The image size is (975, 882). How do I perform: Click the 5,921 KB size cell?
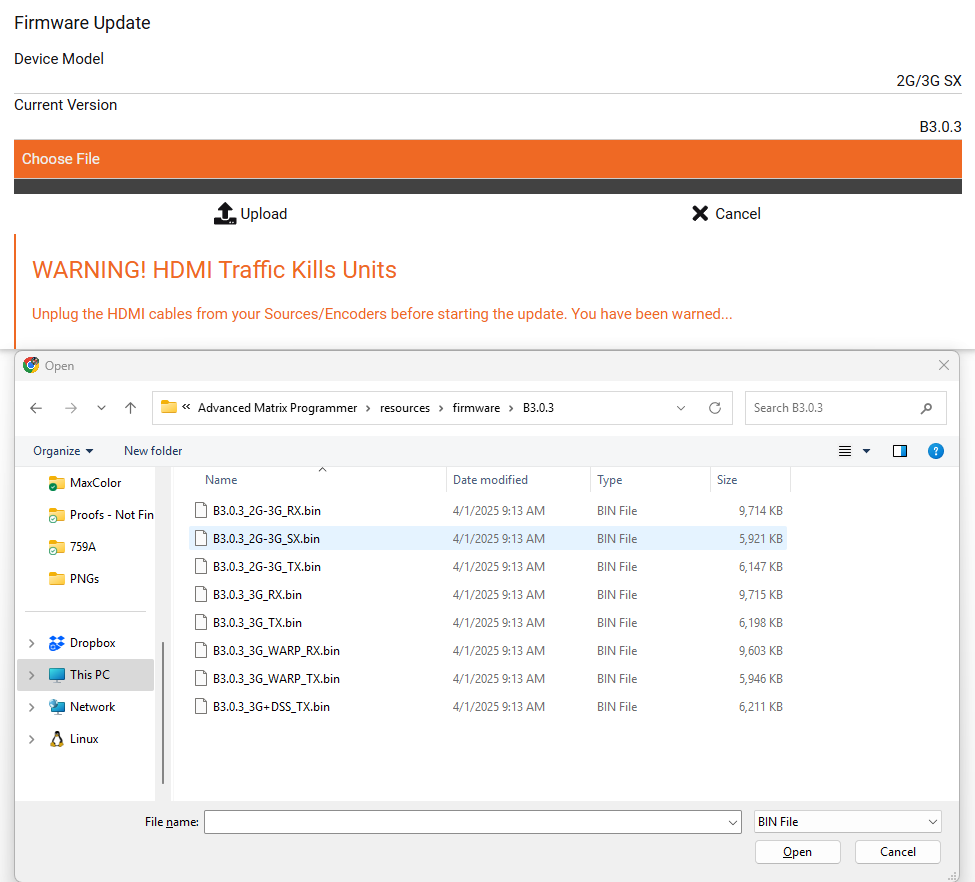[760, 539]
